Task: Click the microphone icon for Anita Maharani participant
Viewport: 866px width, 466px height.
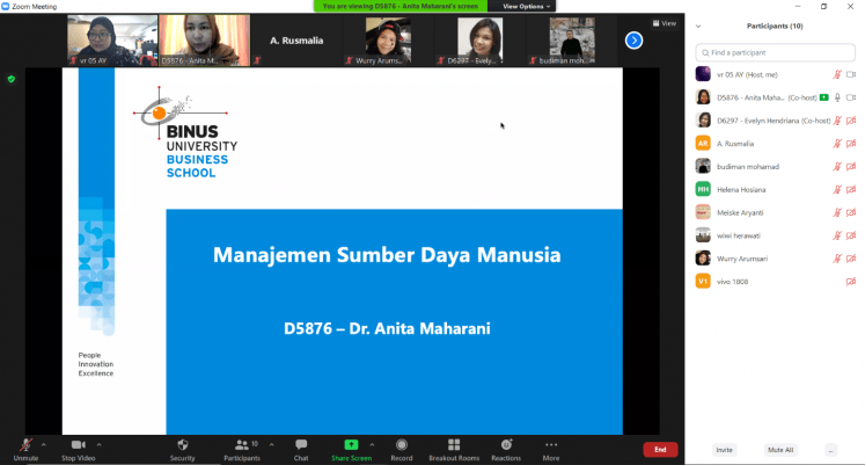Action: click(x=837, y=98)
